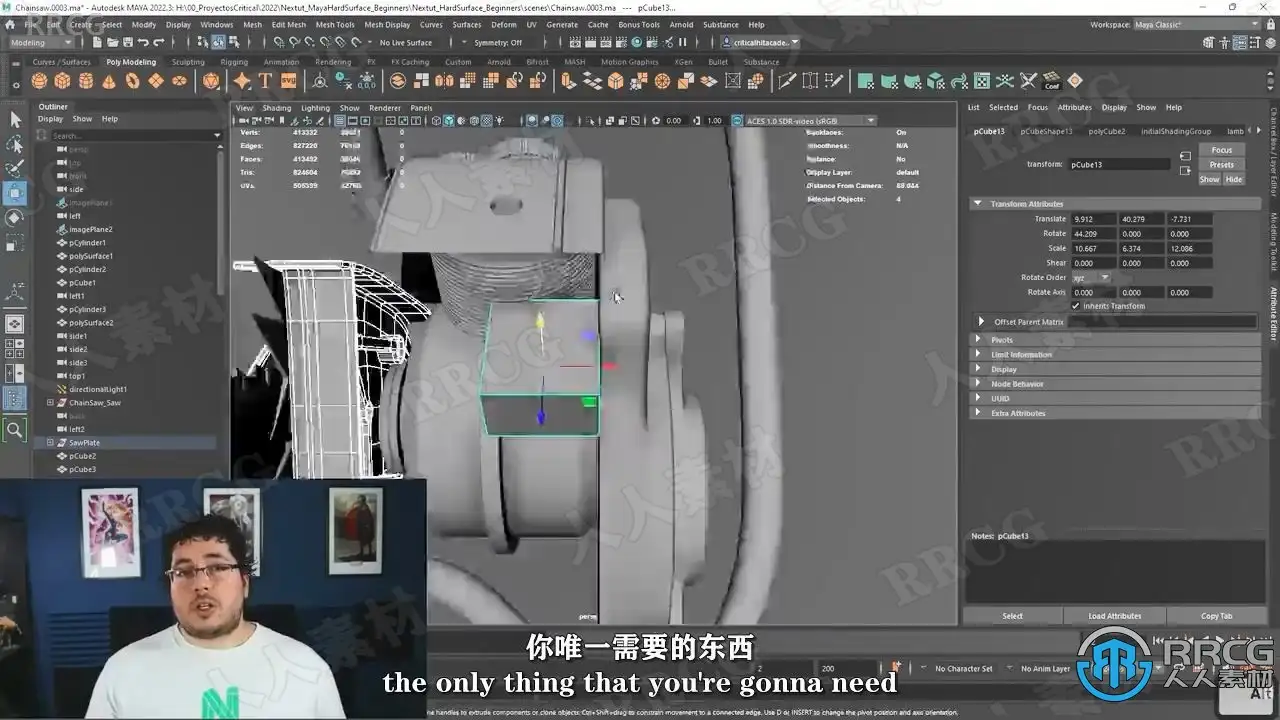Screen dimensions: 1280x720
Task: Choose the Select tool in the toolbox
Action: tap(15, 119)
